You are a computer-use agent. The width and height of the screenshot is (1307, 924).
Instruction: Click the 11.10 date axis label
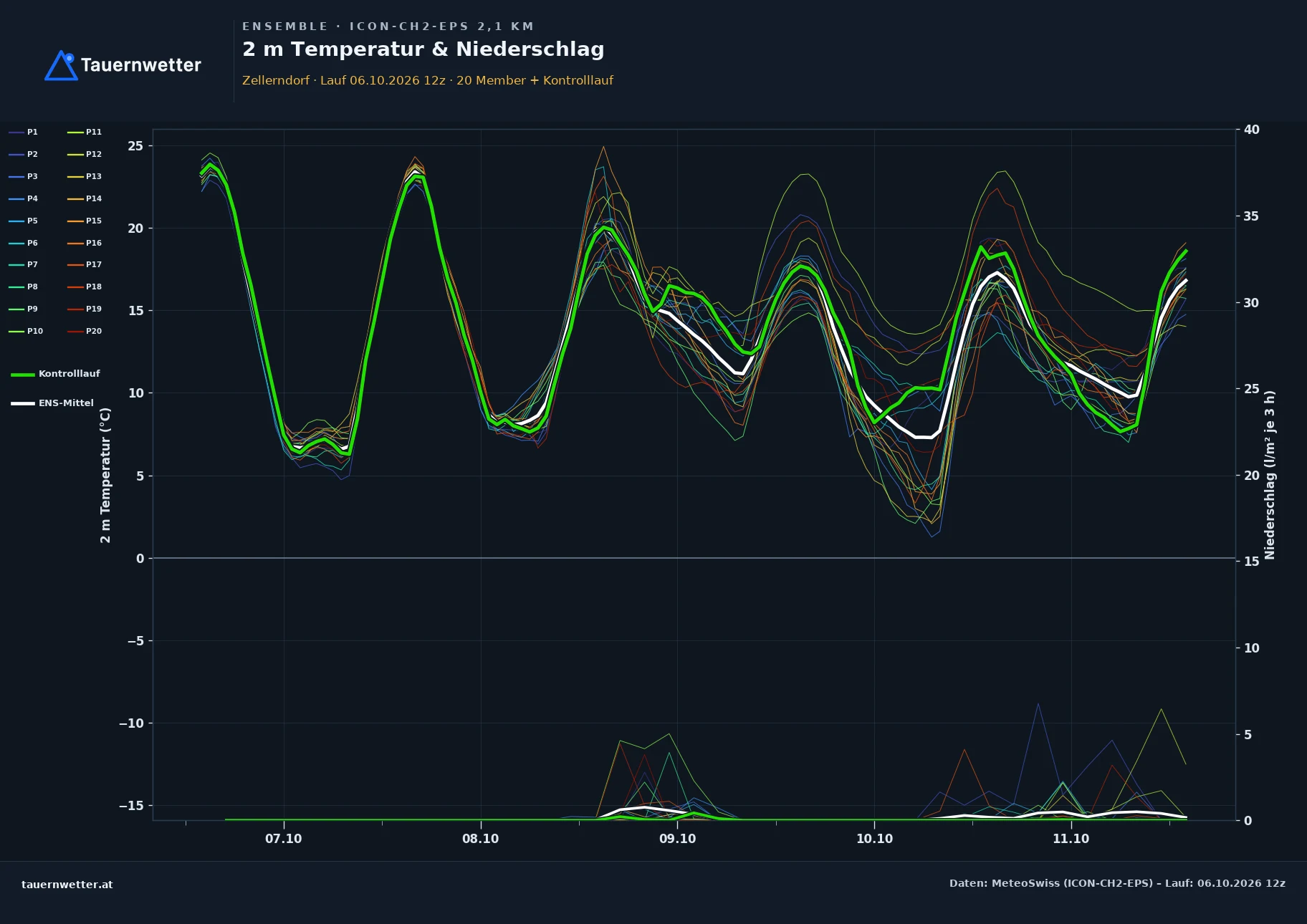1071,839
